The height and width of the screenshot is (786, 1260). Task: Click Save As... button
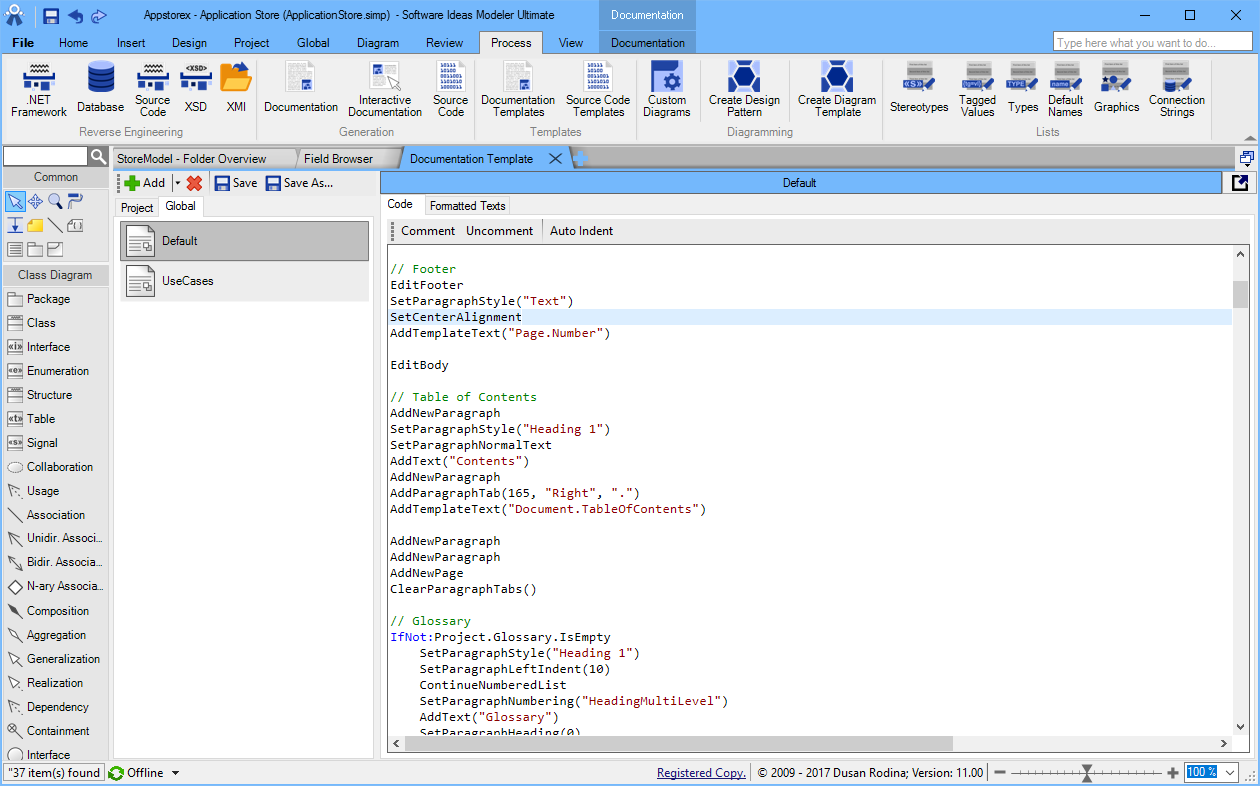[299, 183]
